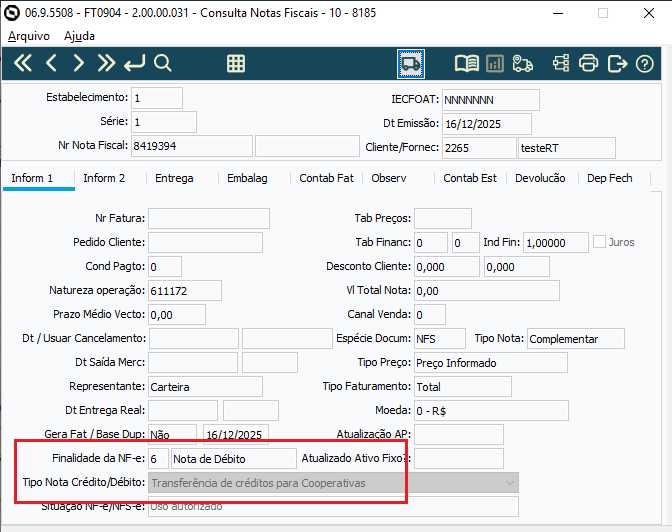Image resolution: width=672 pixels, height=532 pixels.
Task: Switch to the Entrega tab
Action: tap(174, 178)
